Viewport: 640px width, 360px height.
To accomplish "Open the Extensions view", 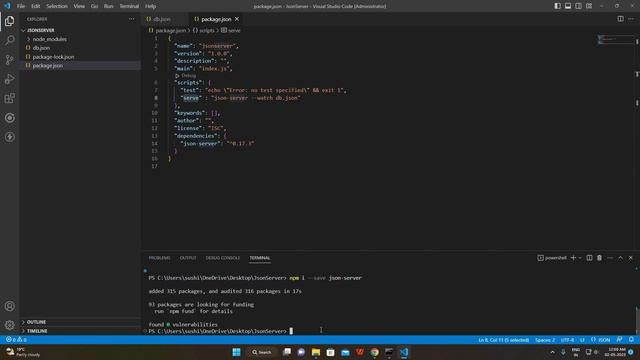I will 9,98.
